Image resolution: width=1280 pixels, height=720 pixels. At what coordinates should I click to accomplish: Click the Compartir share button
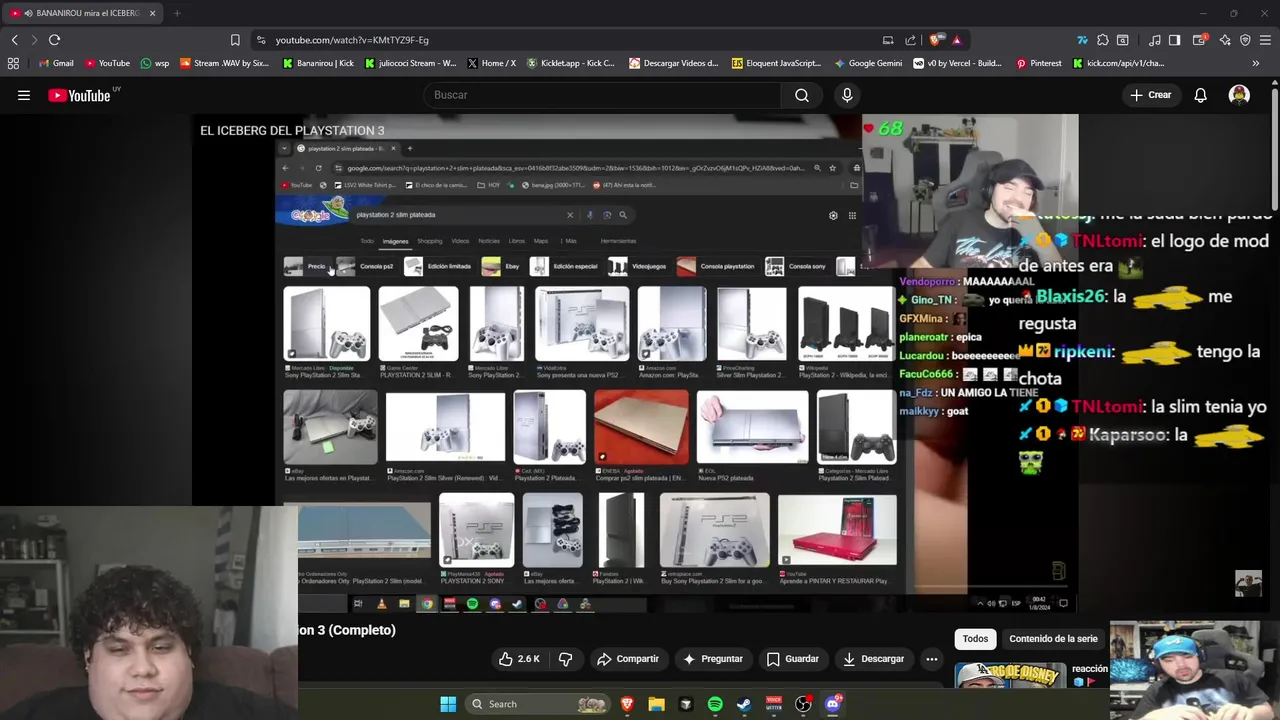coord(628,659)
